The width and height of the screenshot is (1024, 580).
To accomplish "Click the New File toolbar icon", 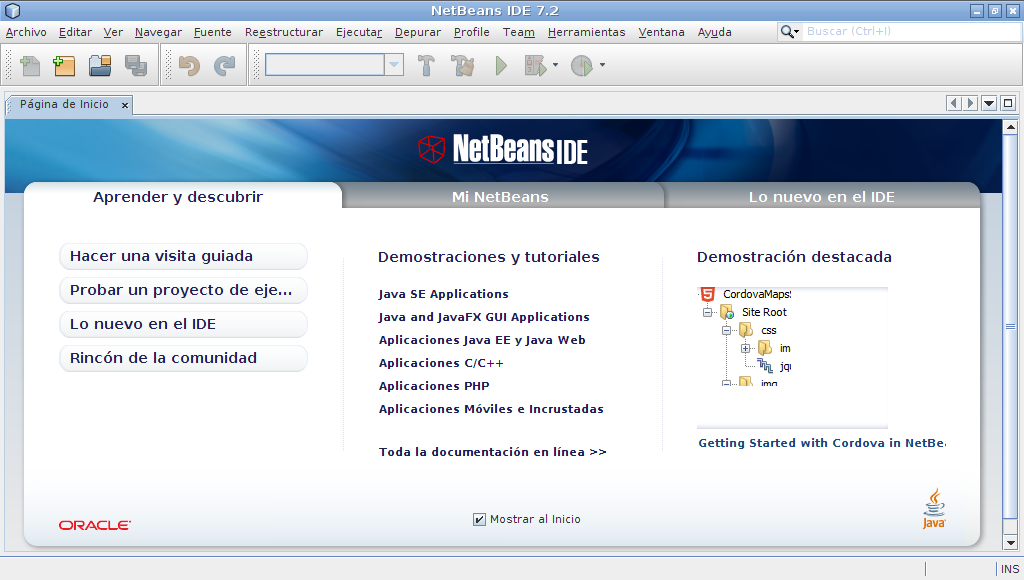I will (30, 65).
